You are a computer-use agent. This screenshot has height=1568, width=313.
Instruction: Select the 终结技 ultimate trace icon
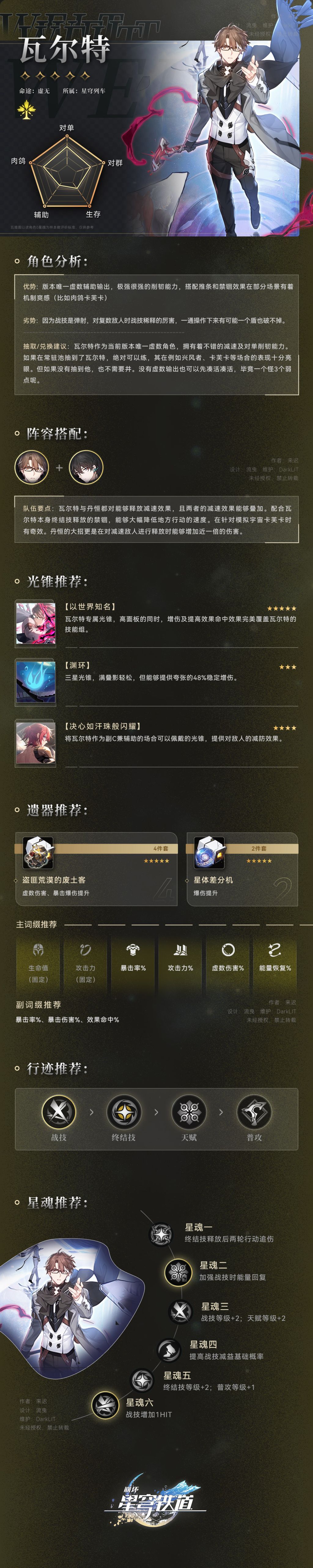tap(124, 1112)
